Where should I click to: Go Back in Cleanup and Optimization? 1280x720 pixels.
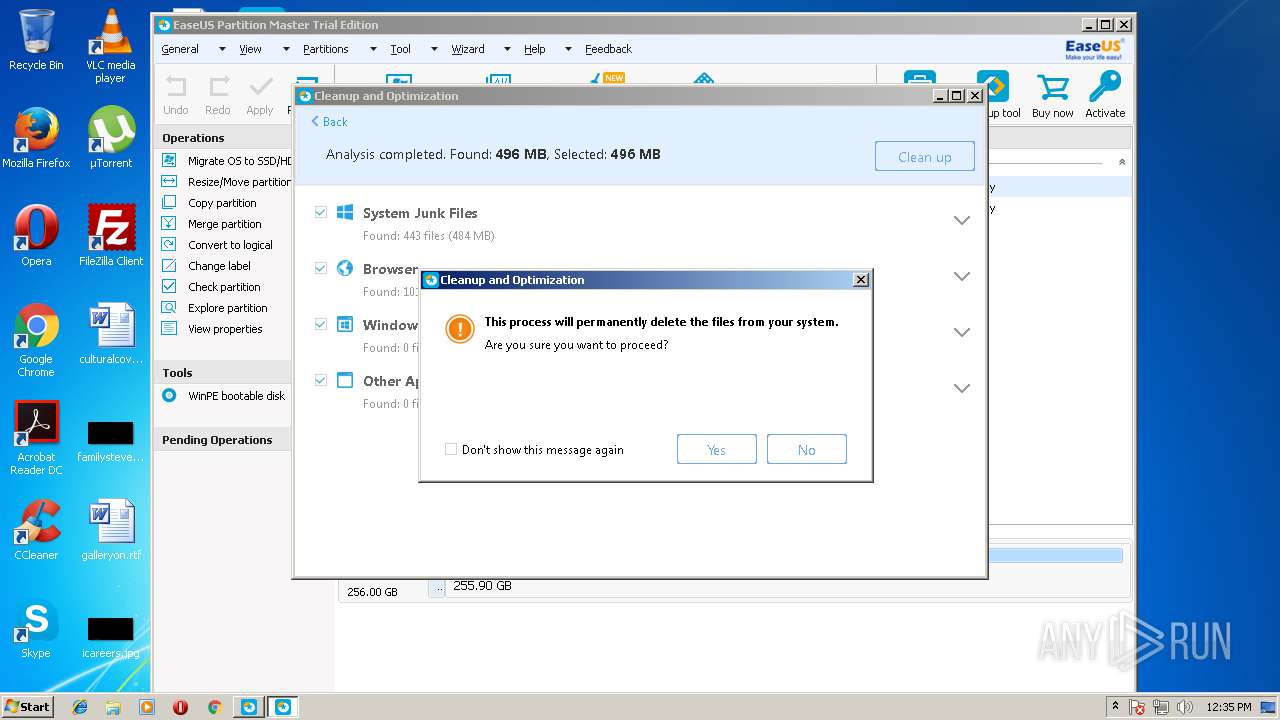(329, 122)
